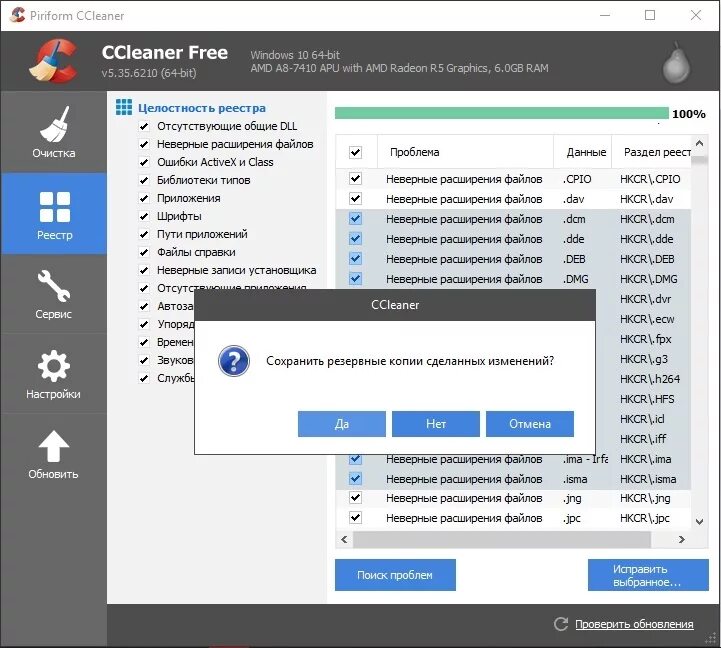Screen dimensions: 721x648
Task: Open the Очистка cleaner section
Action: coord(54,132)
